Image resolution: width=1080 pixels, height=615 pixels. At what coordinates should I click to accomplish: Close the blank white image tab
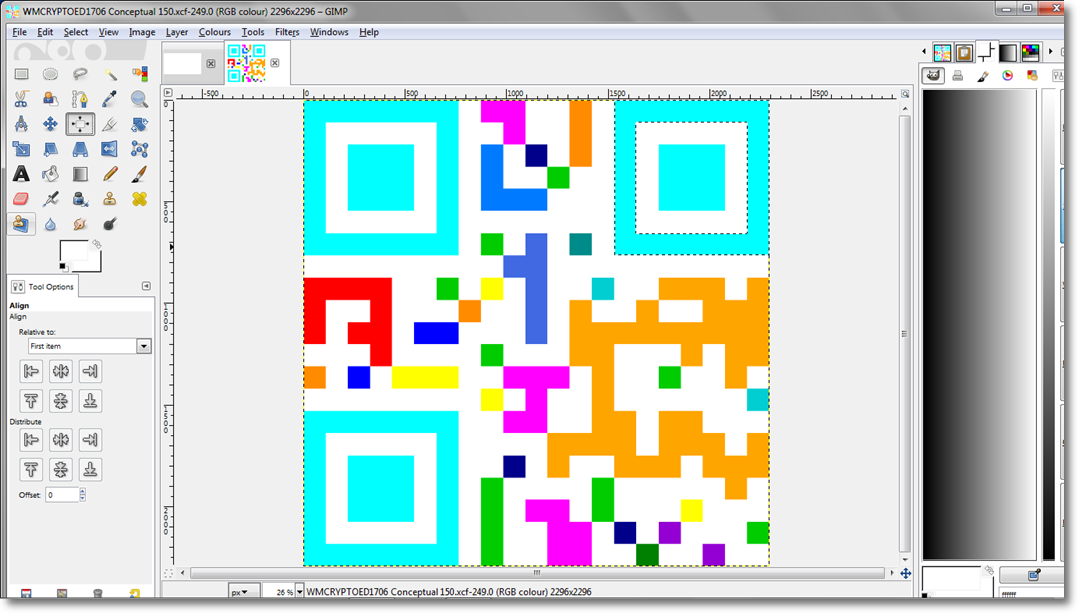click(x=211, y=63)
